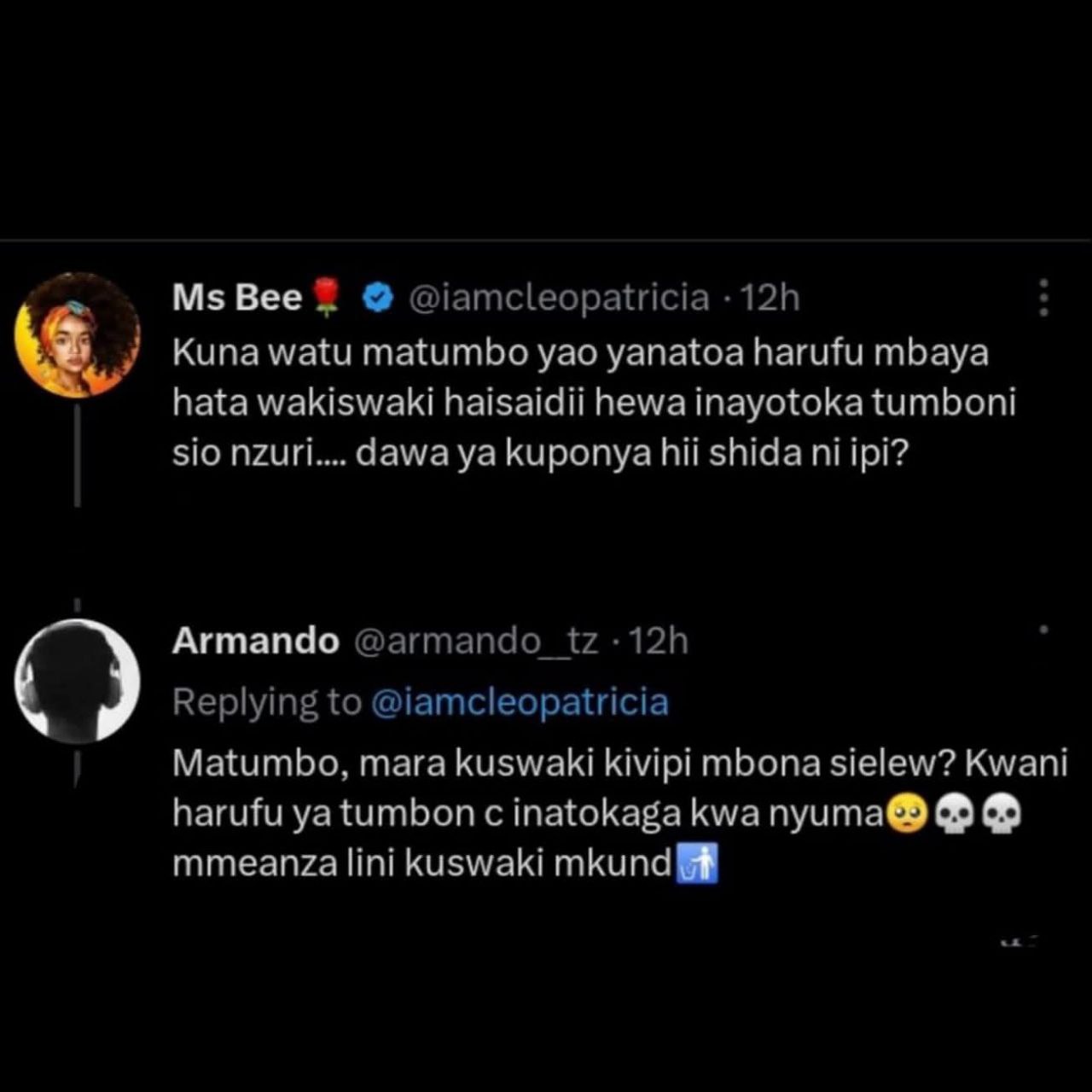
Task: Open the @armando_tz handle
Action: 476,641
